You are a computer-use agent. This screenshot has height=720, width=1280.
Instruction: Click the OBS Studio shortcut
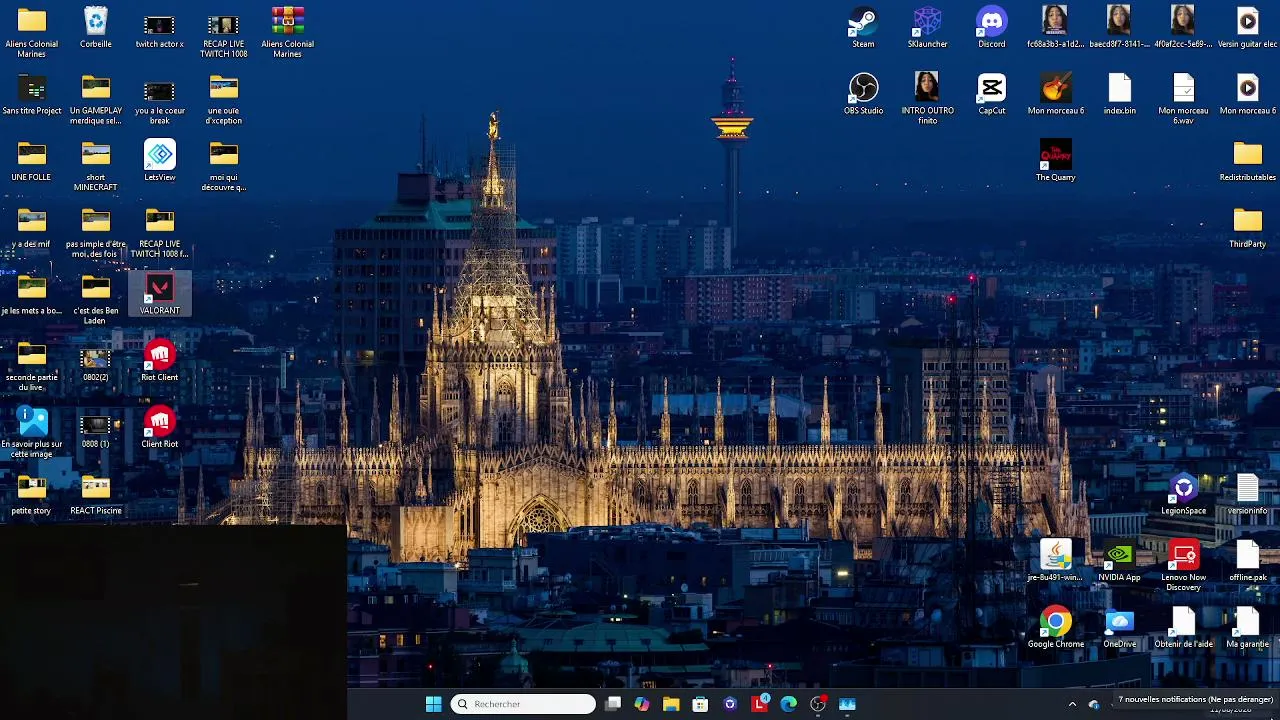pyautogui.click(x=863, y=88)
